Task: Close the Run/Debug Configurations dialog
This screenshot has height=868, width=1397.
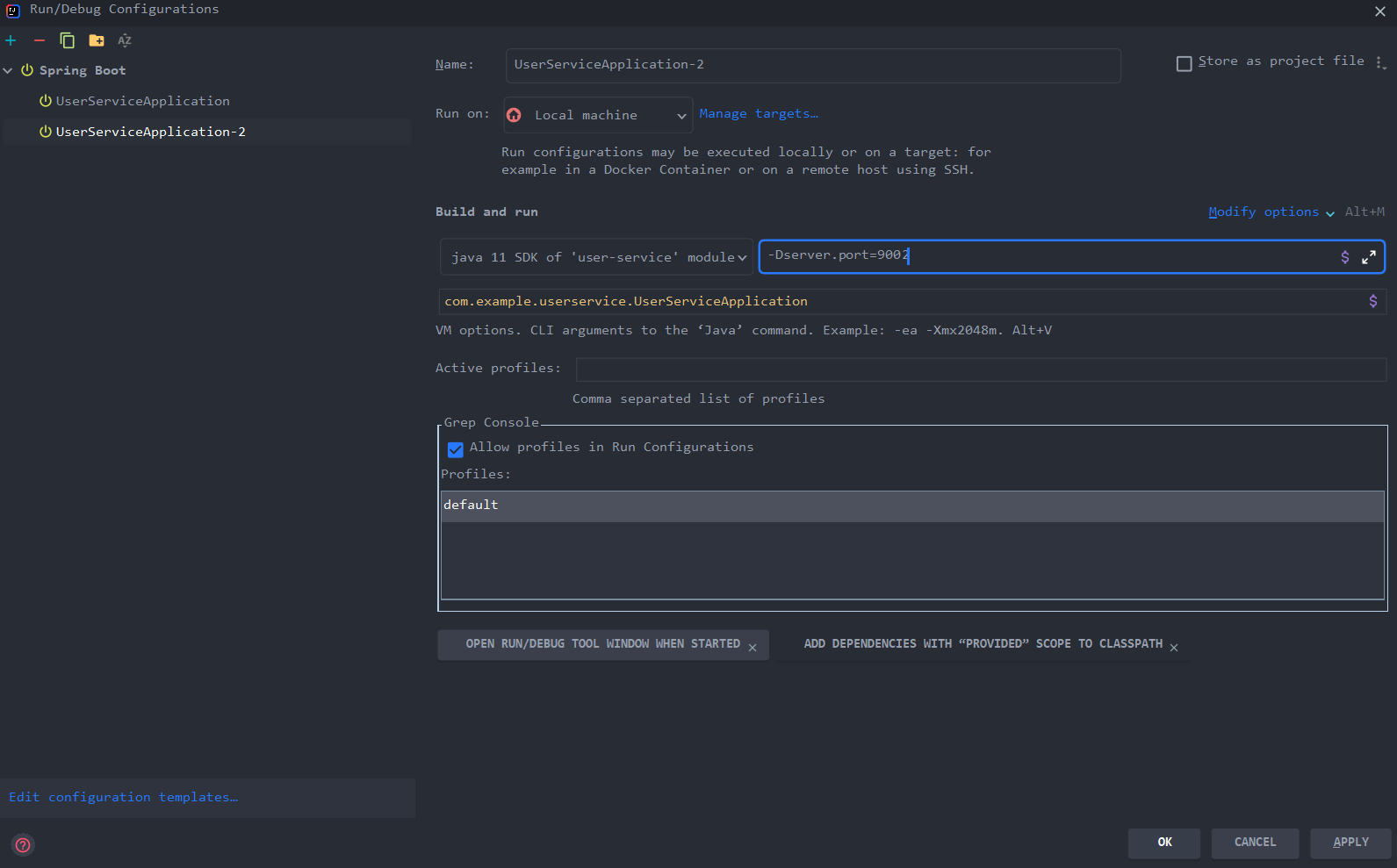Action: tap(1380, 11)
